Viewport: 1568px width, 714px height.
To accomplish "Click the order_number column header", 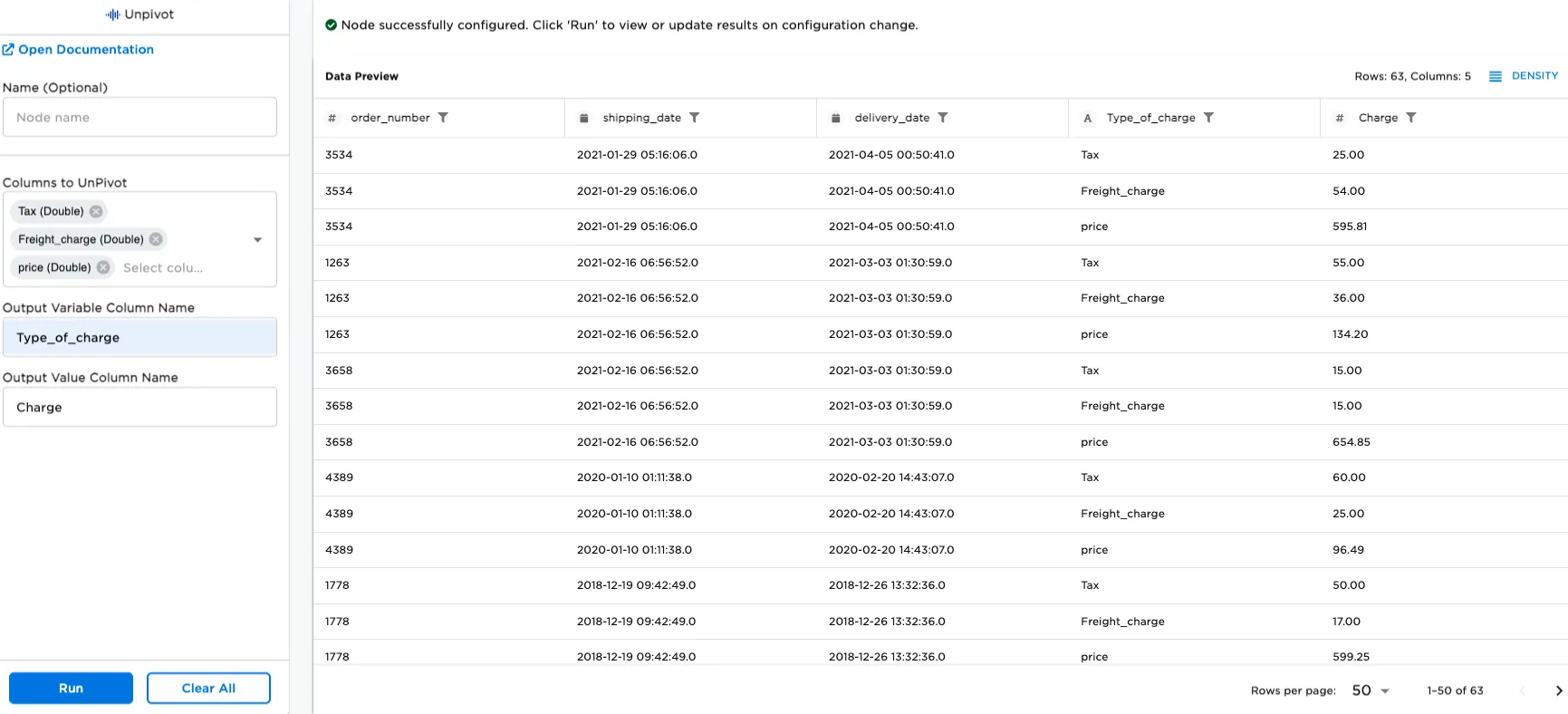I will [390, 118].
